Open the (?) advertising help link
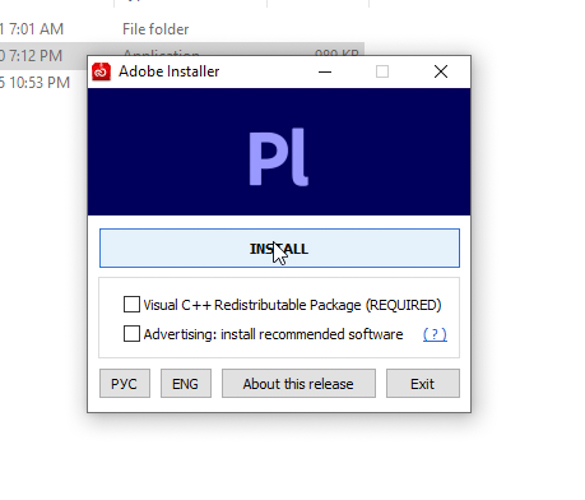Image resolution: width=585 pixels, height=500 pixels. (x=435, y=334)
